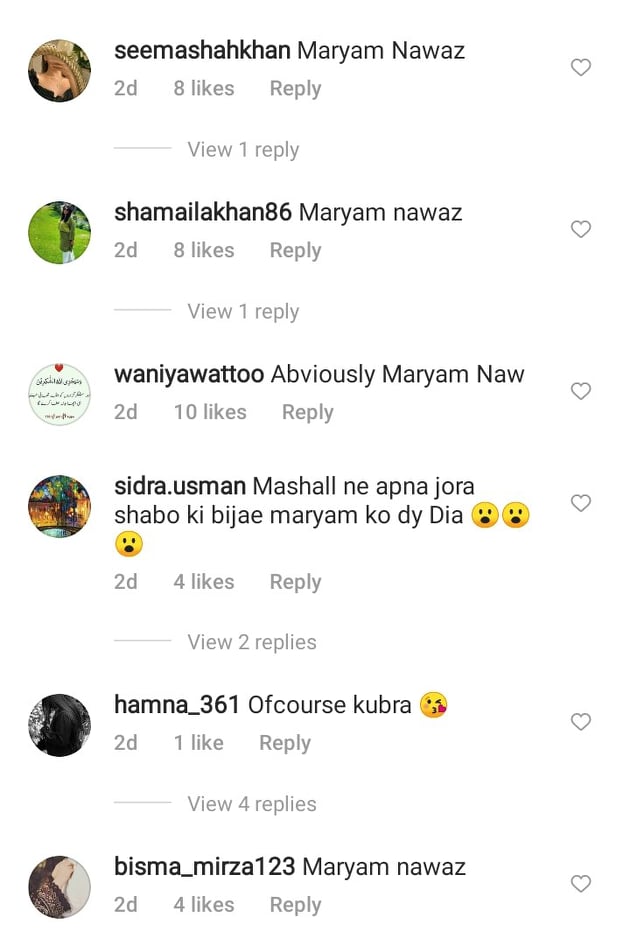Open the sidra.usman username link
Screen dimensions: 630x944
pyautogui.click(x=179, y=486)
